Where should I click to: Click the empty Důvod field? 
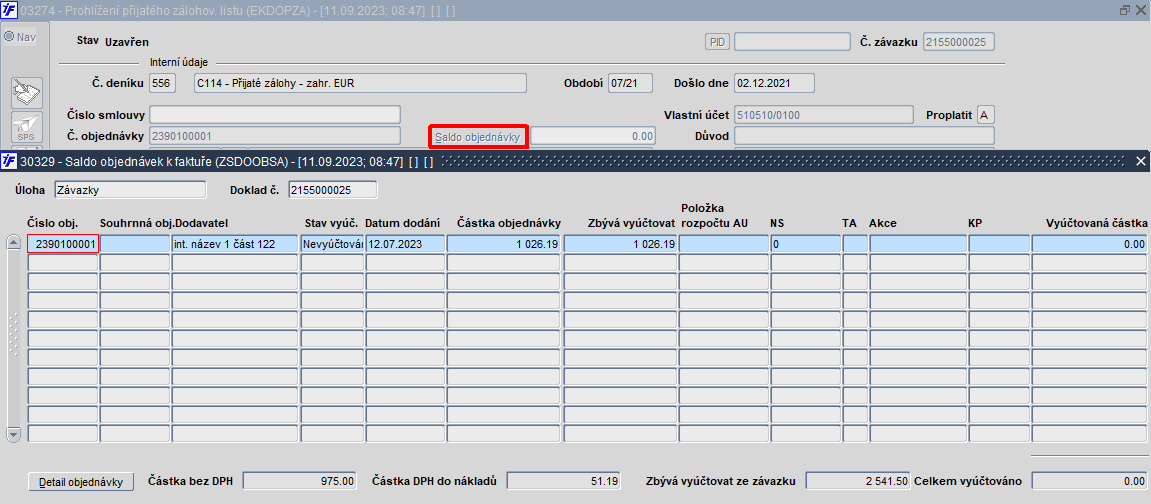[864, 136]
